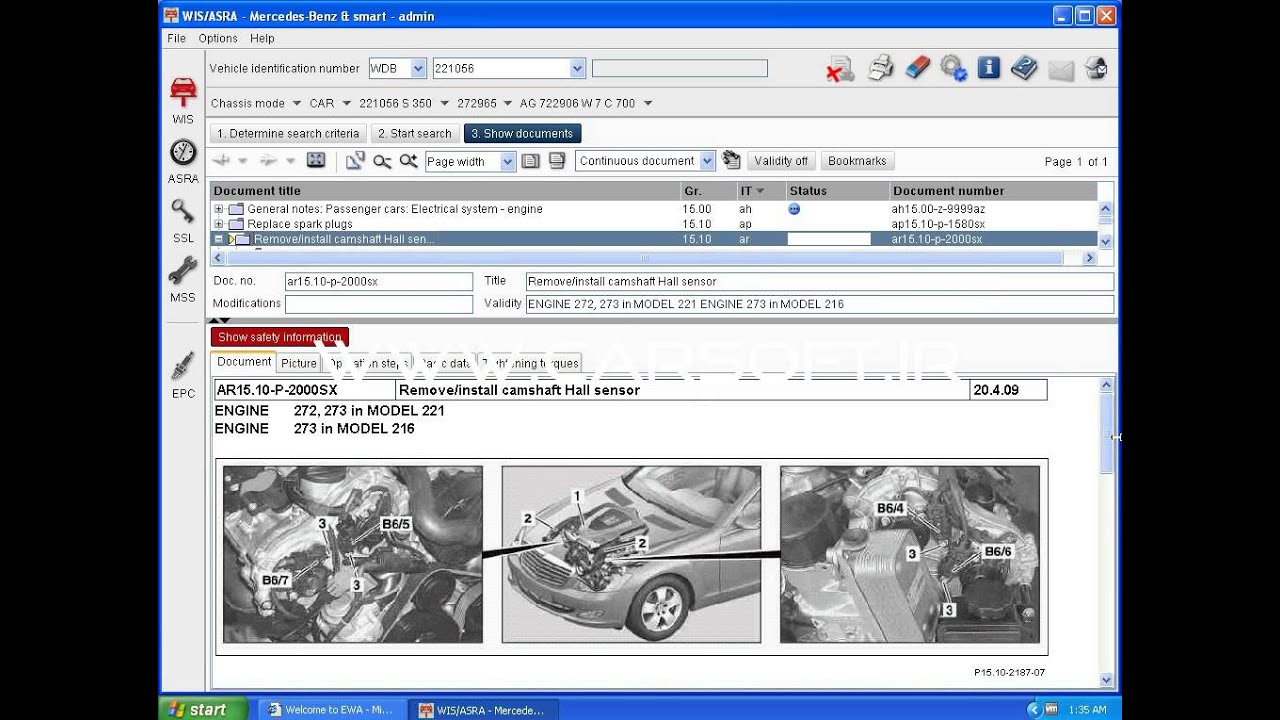Open the Bookmarks button
This screenshot has width=1280, height=720.
click(857, 161)
